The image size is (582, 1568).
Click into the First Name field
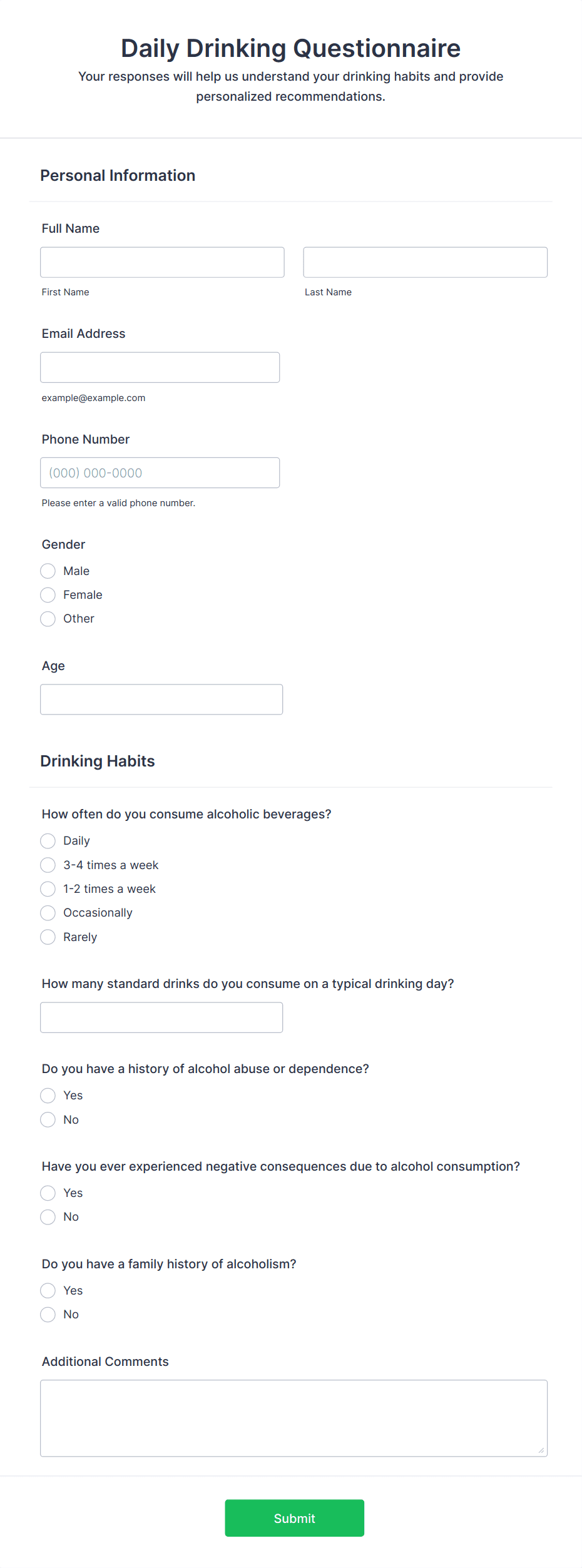(x=161, y=262)
